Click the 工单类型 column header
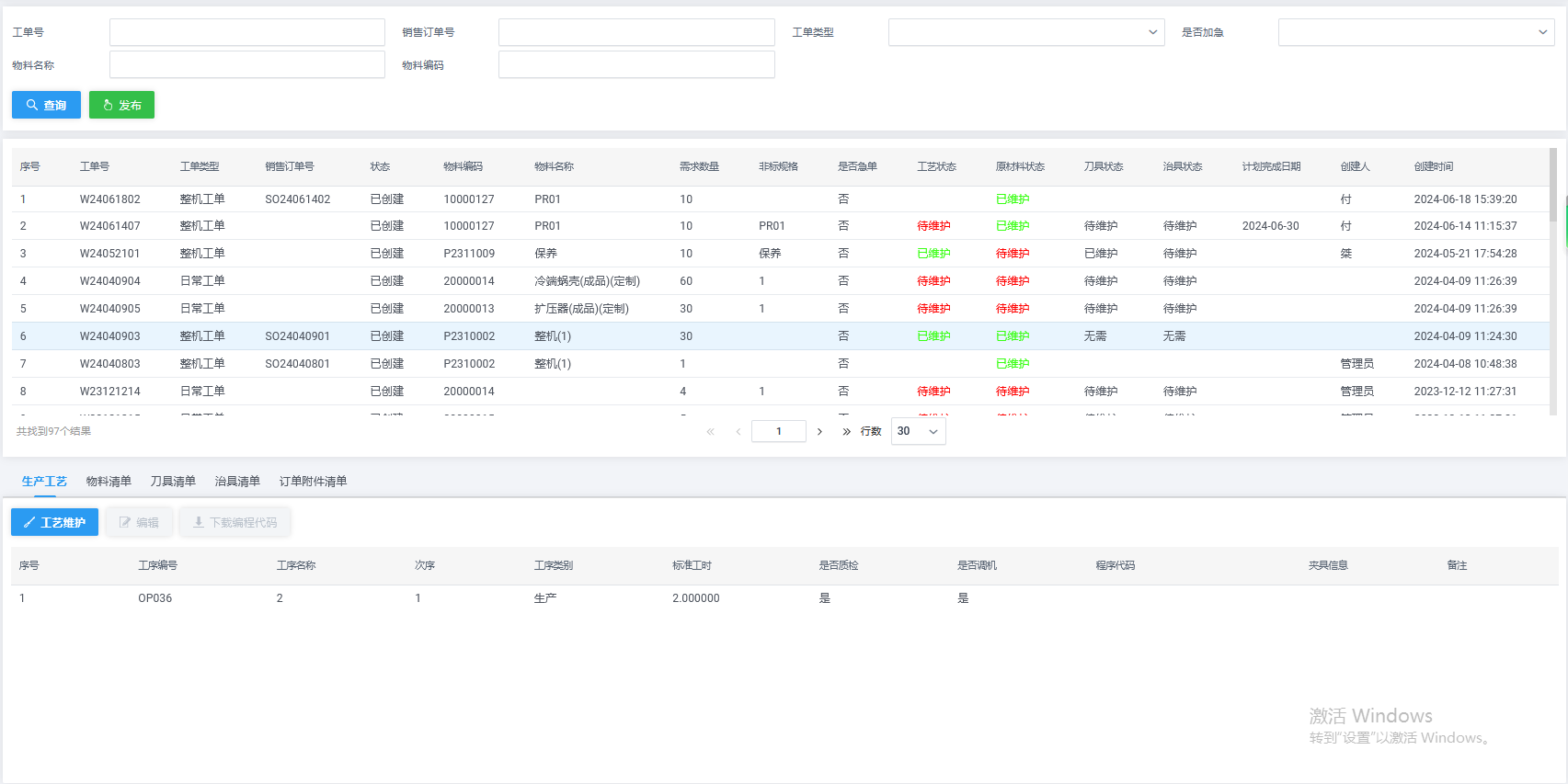The height and width of the screenshot is (784, 1568). [x=200, y=166]
